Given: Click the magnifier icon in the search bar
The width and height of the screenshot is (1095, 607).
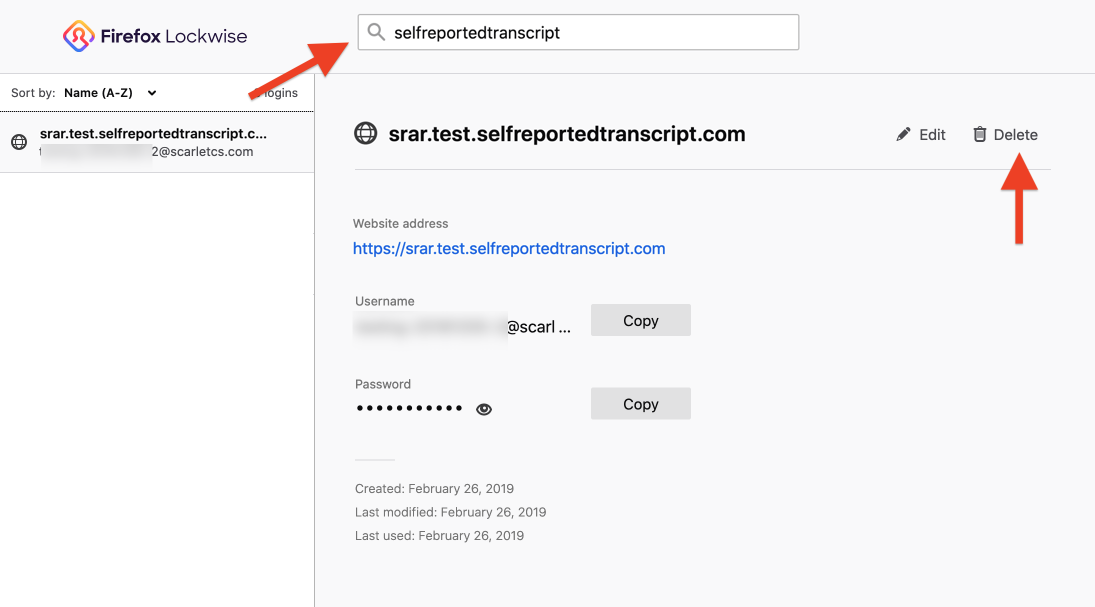Looking at the screenshot, I should click(376, 33).
